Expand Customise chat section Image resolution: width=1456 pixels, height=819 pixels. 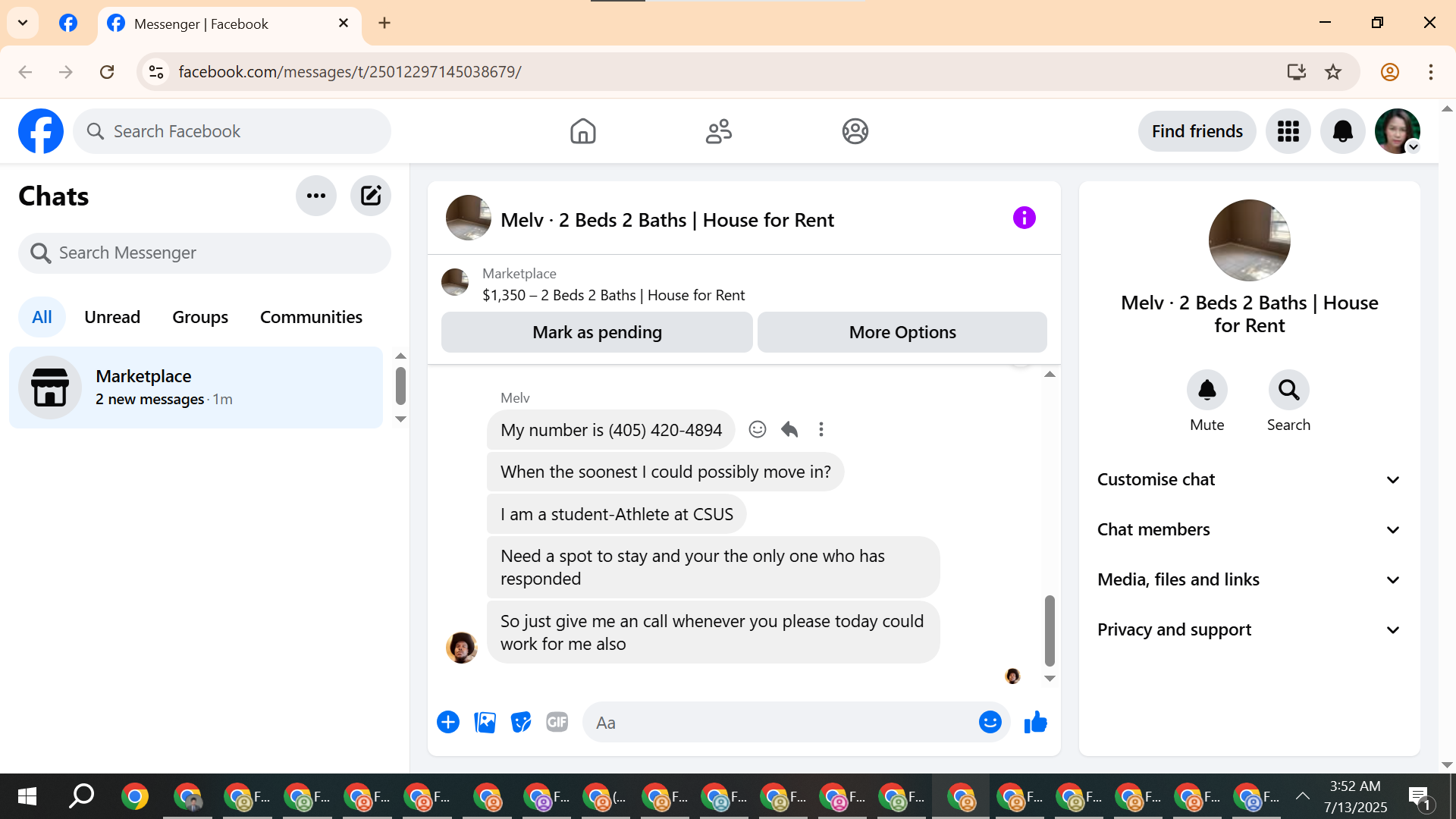1249,479
